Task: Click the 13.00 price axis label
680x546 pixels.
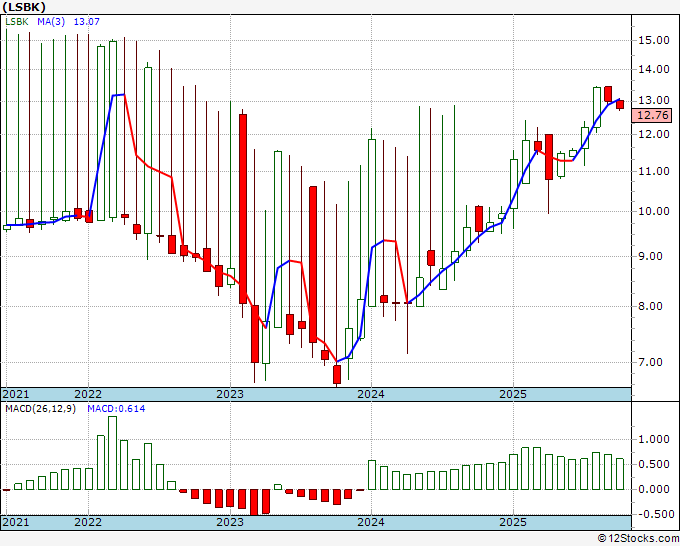Action: click(654, 100)
